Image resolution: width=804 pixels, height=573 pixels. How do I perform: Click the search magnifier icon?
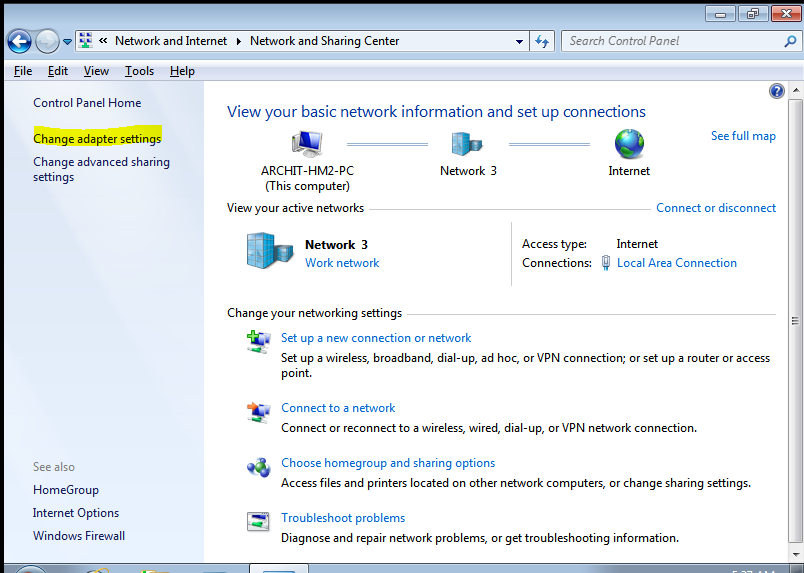[790, 42]
